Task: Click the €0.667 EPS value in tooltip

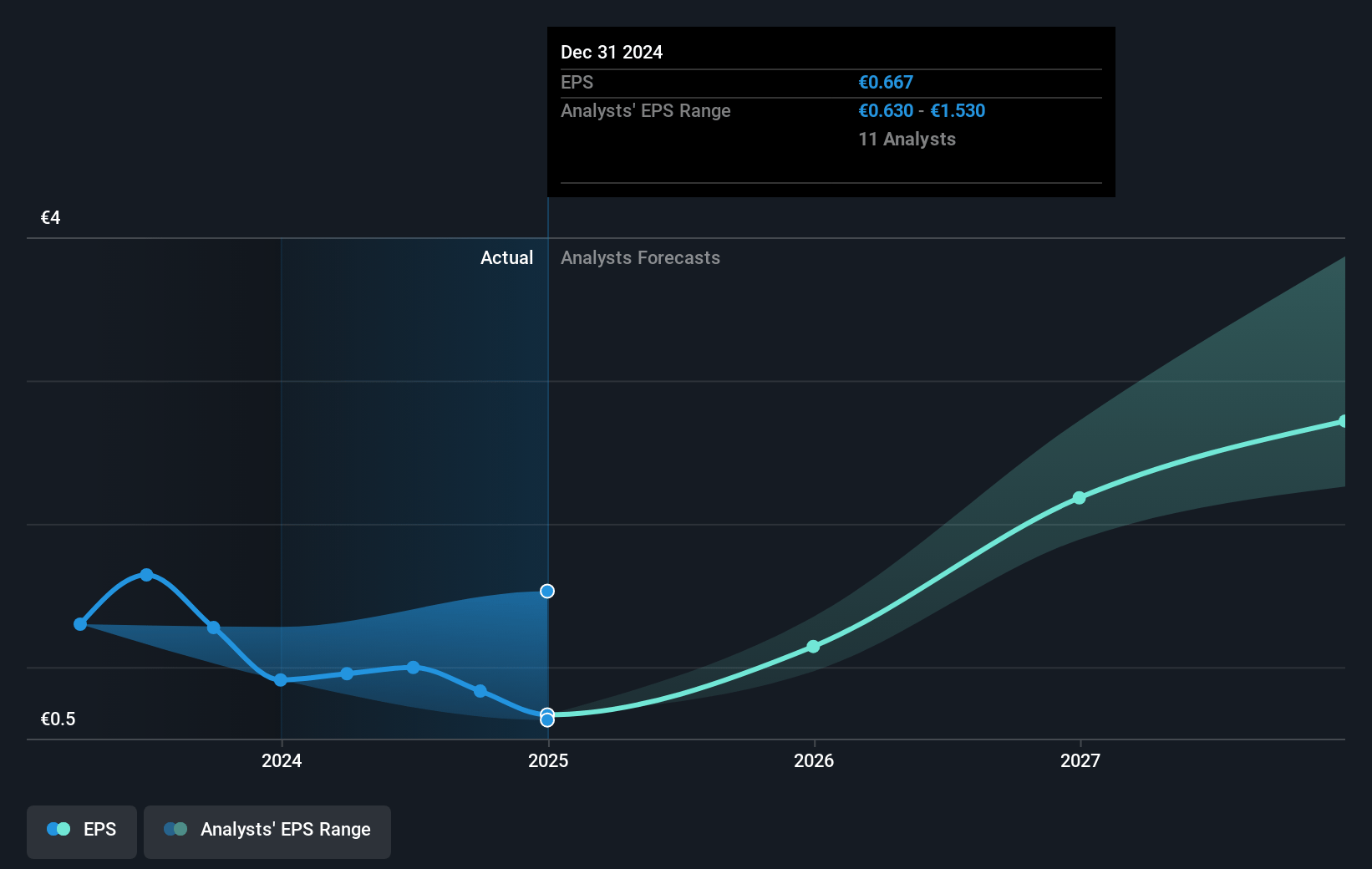Action: coord(886,83)
